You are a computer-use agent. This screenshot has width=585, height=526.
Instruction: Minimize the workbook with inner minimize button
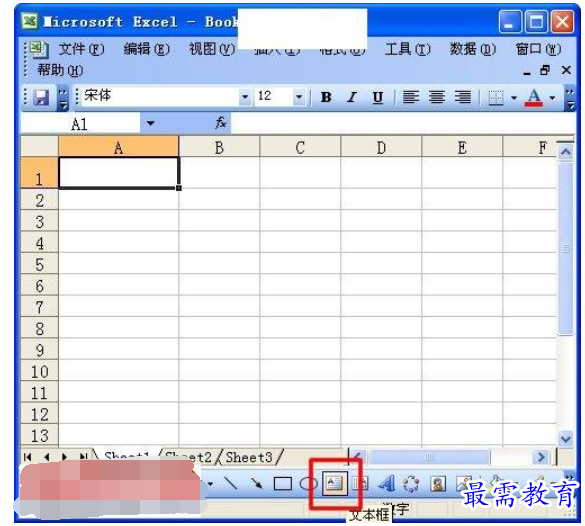tap(526, 72)
